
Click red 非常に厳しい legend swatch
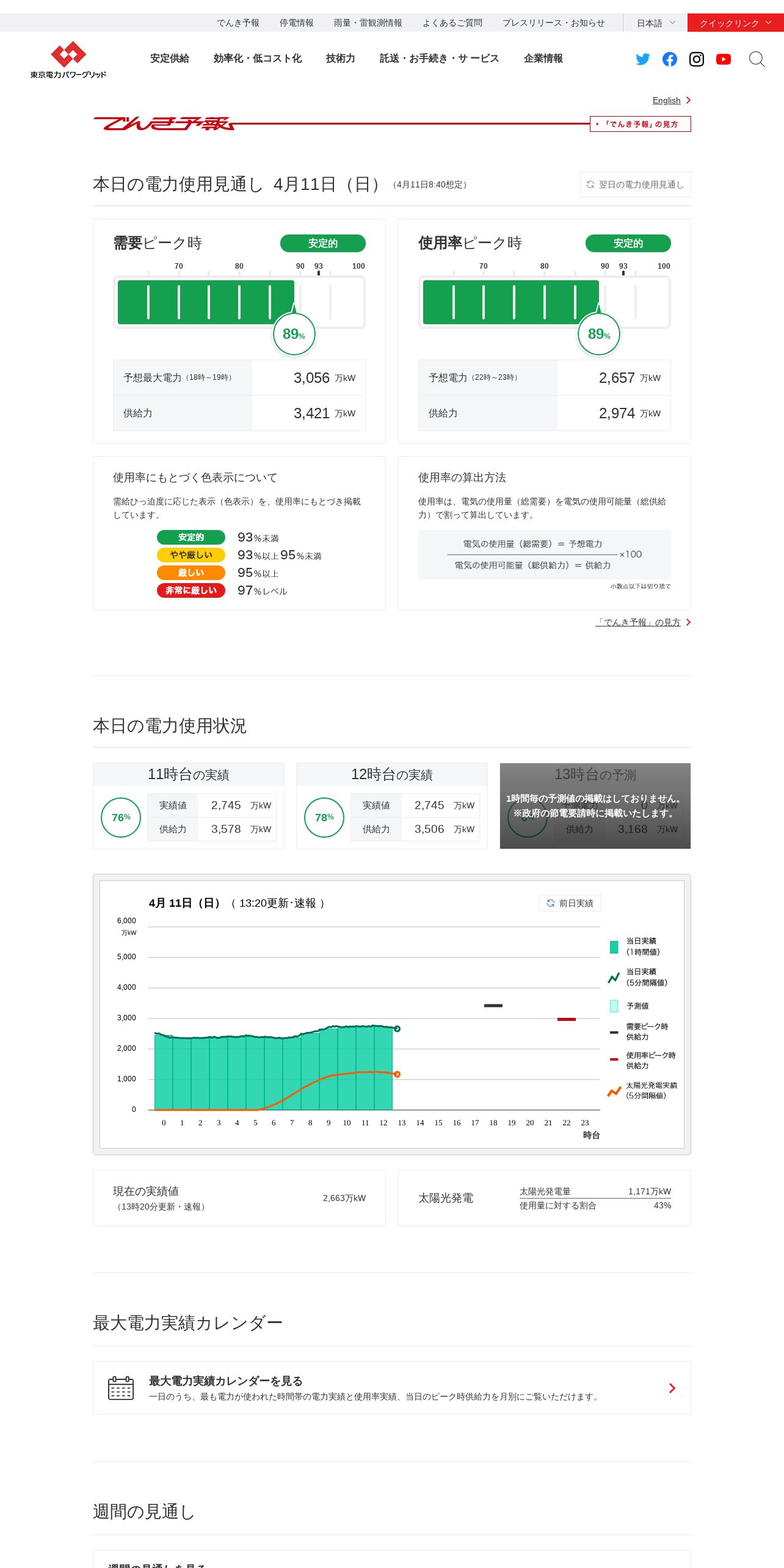[191, 590]
